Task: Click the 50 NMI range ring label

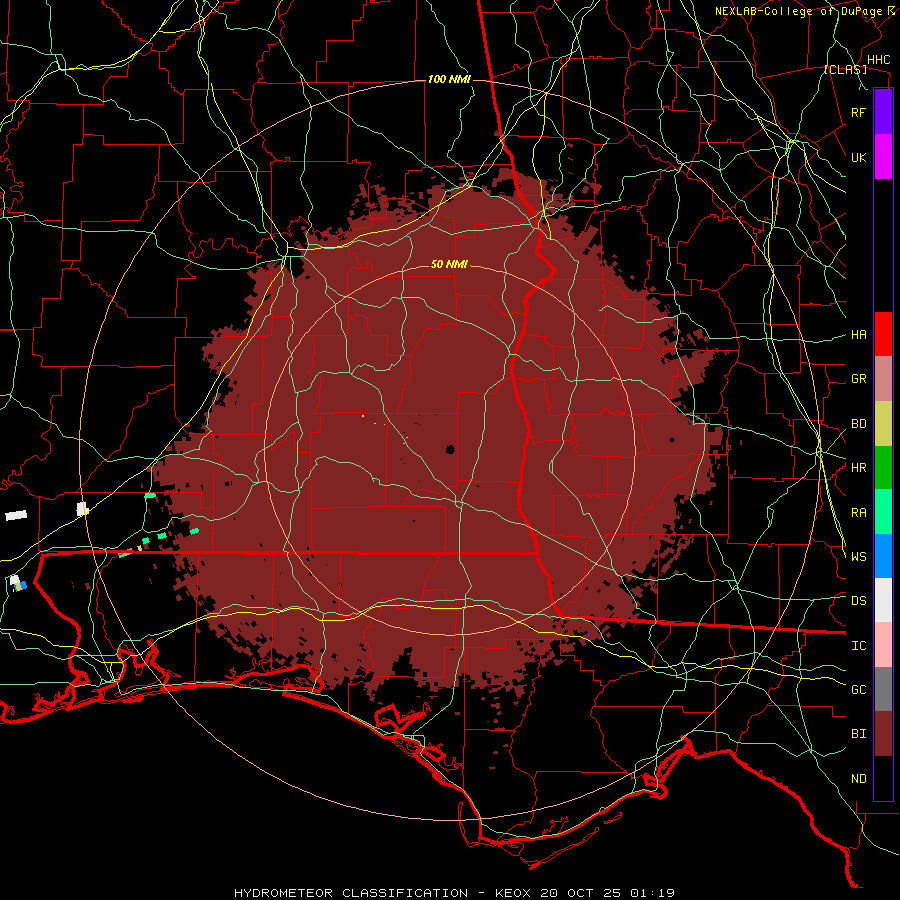Action: pyautogui.click(x=449, y=265)
